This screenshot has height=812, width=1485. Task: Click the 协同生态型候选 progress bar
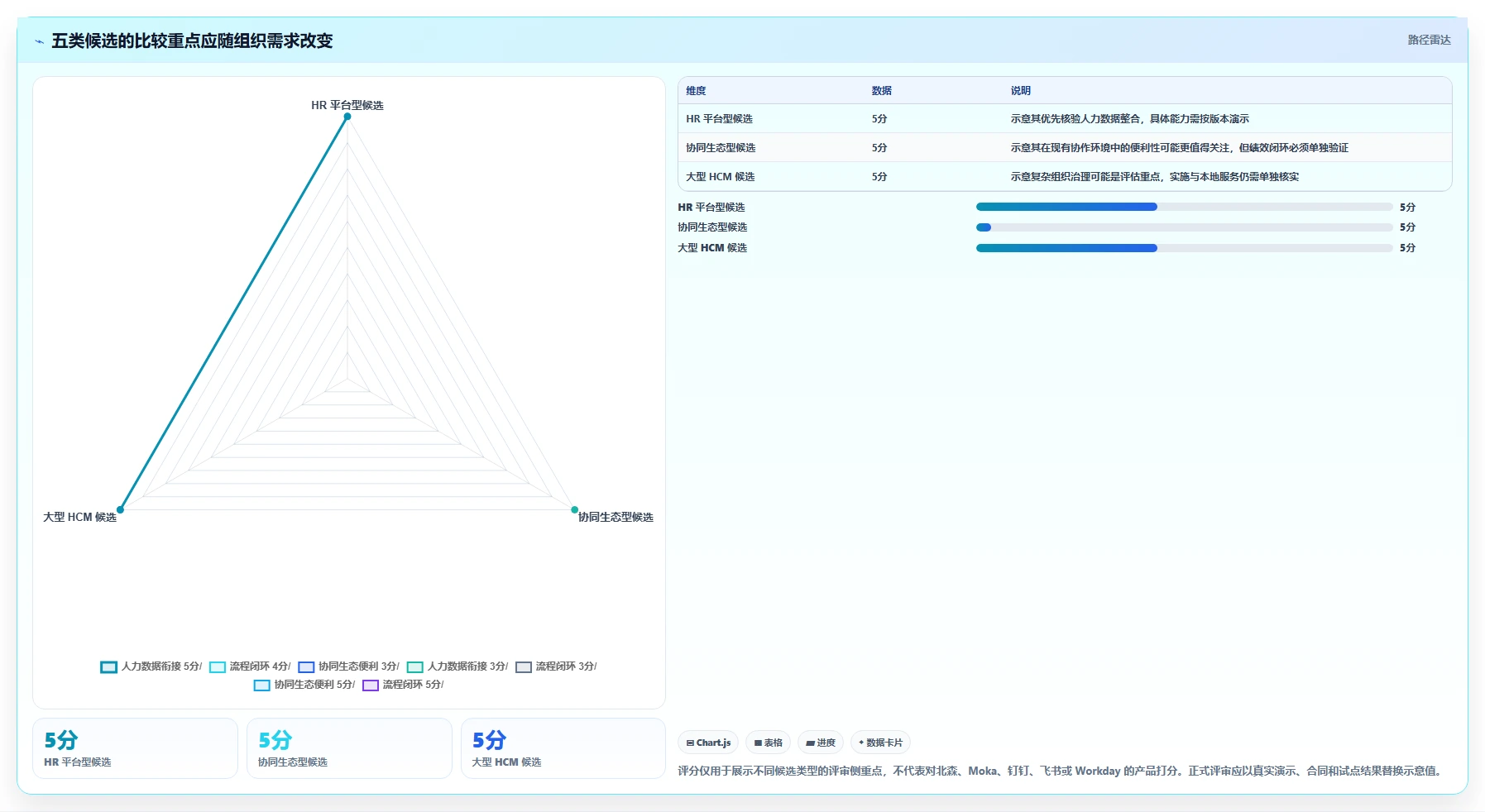[1184, 227]
